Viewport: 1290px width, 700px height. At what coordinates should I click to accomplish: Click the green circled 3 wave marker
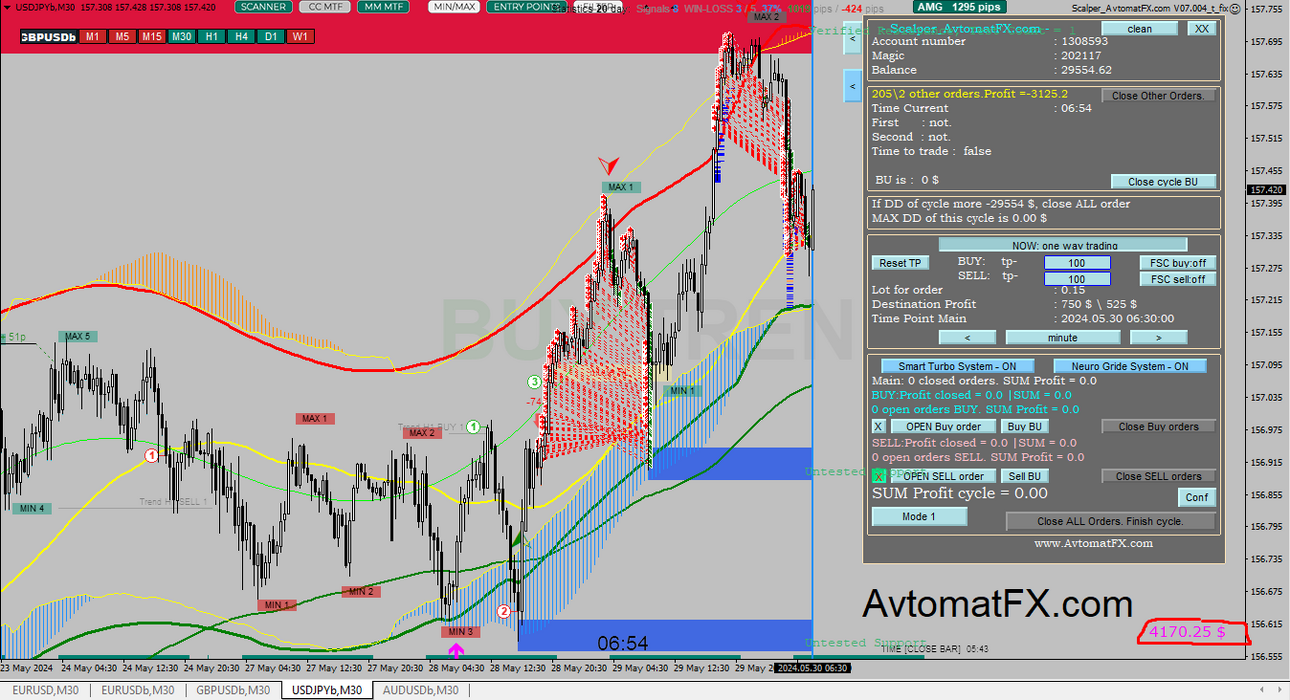coord(535,382)
